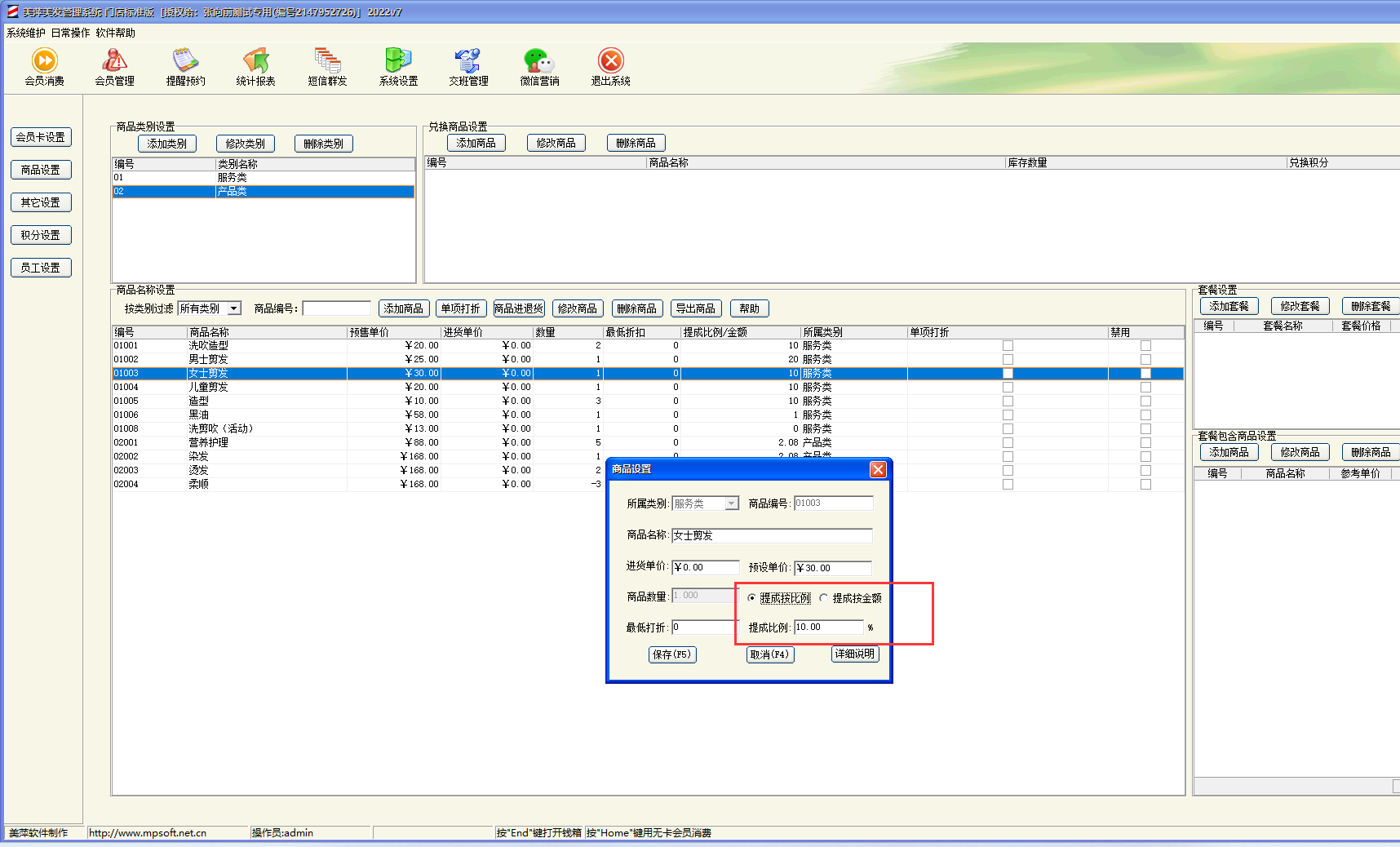Switch to 会员卡设置 sidebar section
Screen dimensions: 1400x847
click(x=41, y=137)
